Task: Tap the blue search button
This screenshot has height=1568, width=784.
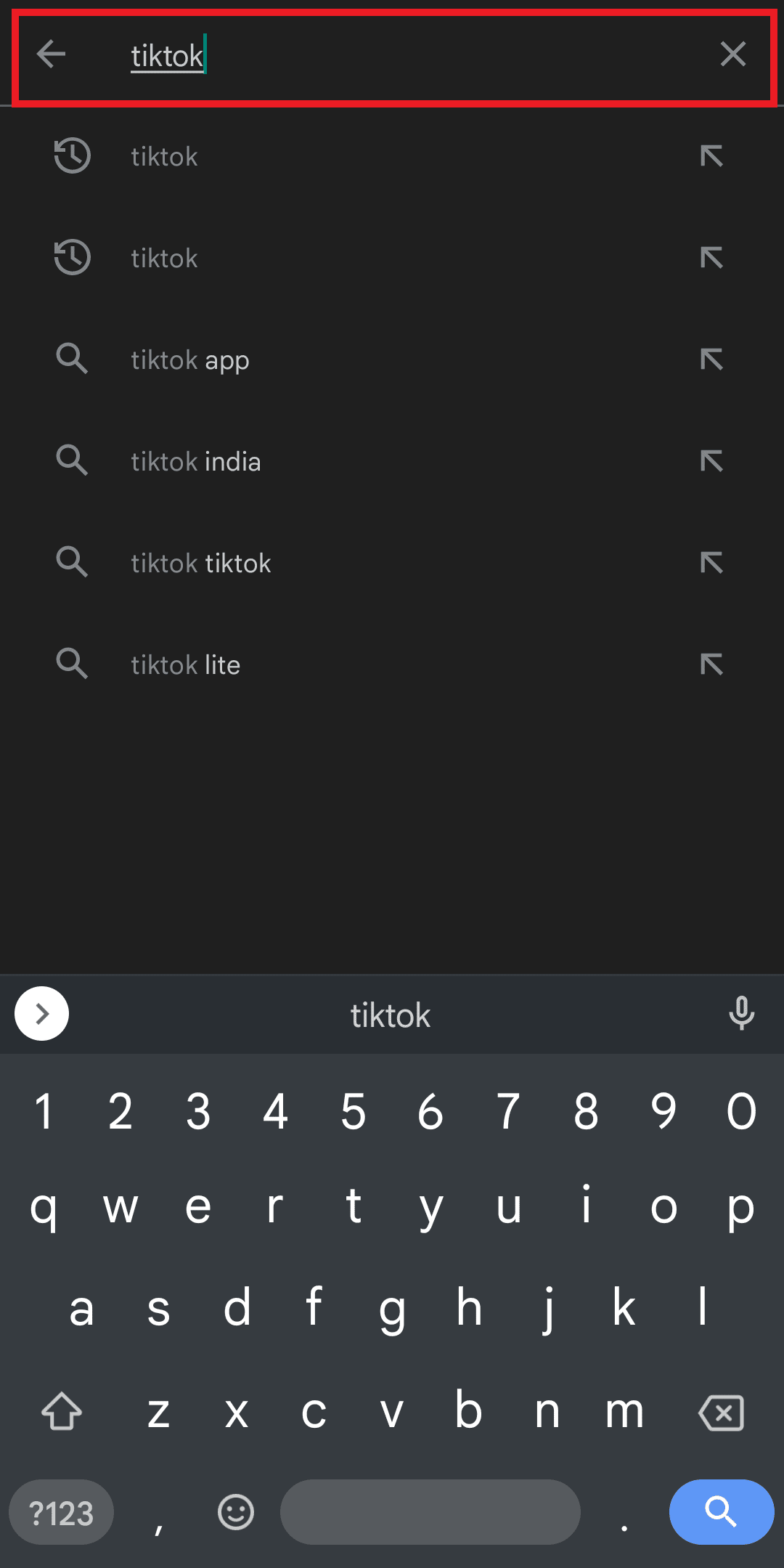Action: coord(721,1512)
